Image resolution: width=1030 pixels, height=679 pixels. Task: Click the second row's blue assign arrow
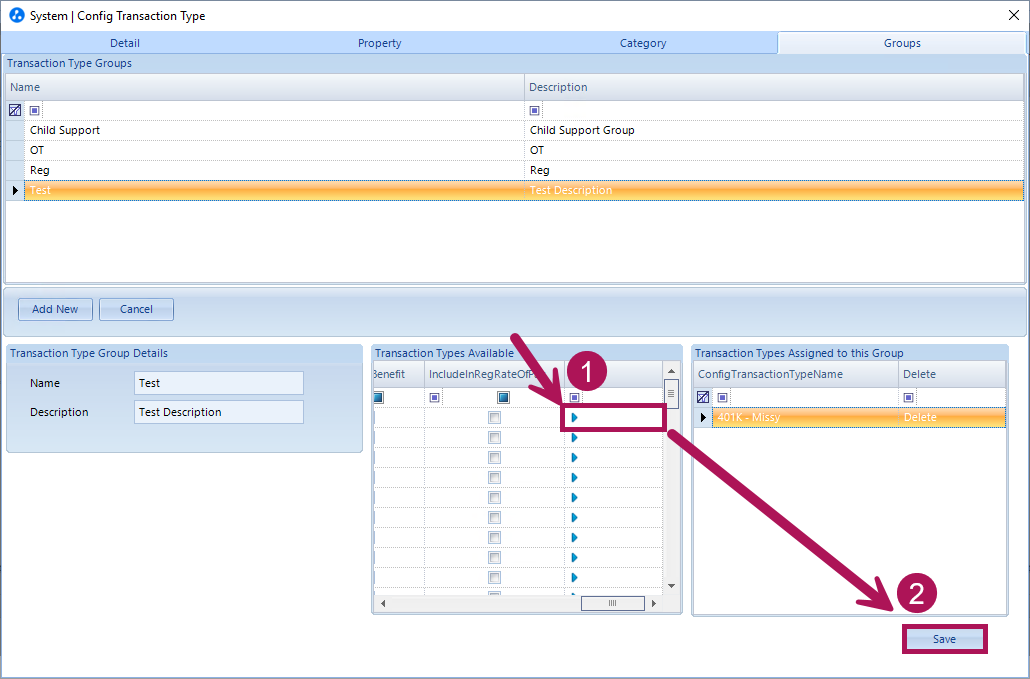[575, 437]
